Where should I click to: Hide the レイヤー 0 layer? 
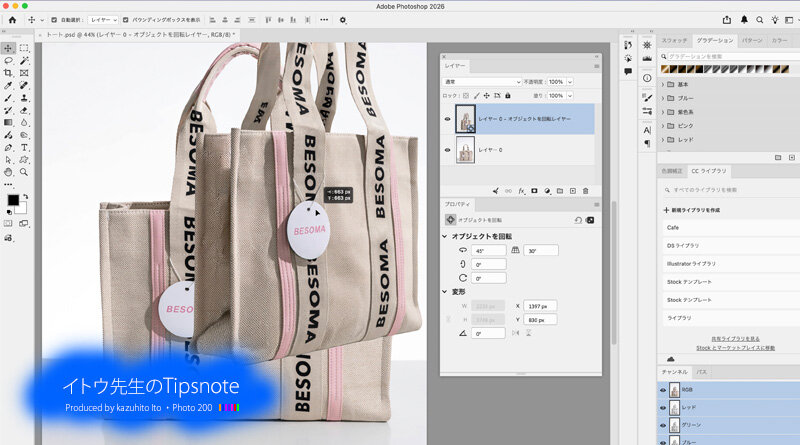tap(447, 150)
